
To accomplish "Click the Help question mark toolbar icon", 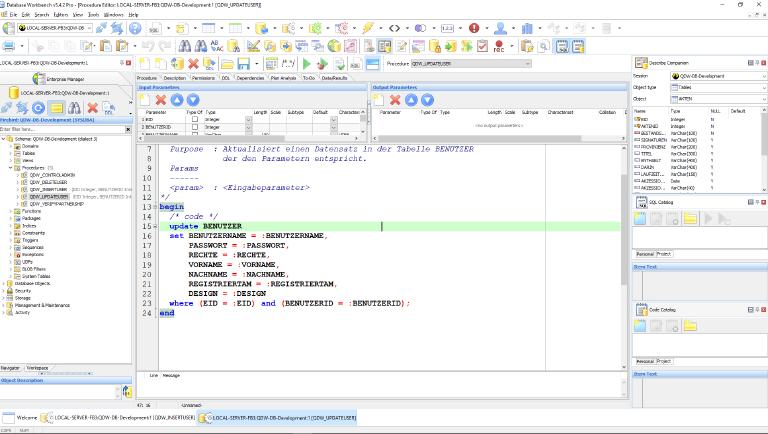I will point(135,28).
